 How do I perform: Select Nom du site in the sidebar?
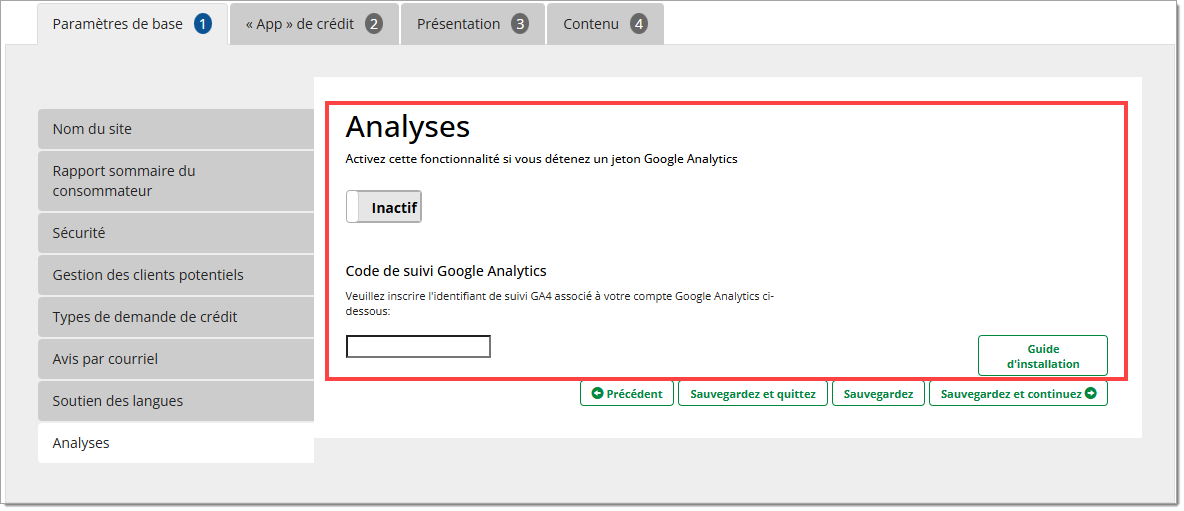pos(176,129)
